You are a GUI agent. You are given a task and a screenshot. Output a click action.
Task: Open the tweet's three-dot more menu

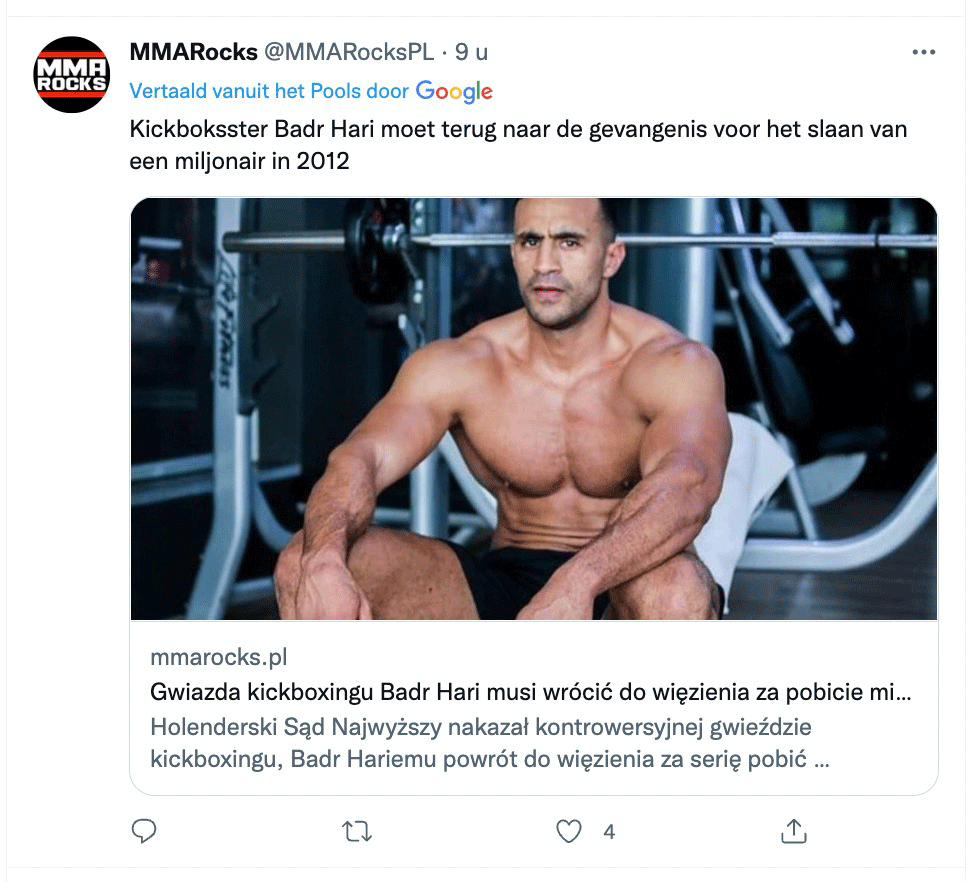(923, 52)
